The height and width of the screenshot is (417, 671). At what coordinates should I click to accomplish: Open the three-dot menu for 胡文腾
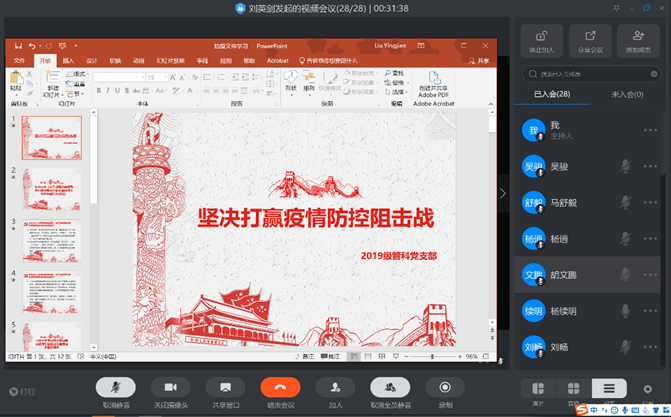click(x=651, y=274)
